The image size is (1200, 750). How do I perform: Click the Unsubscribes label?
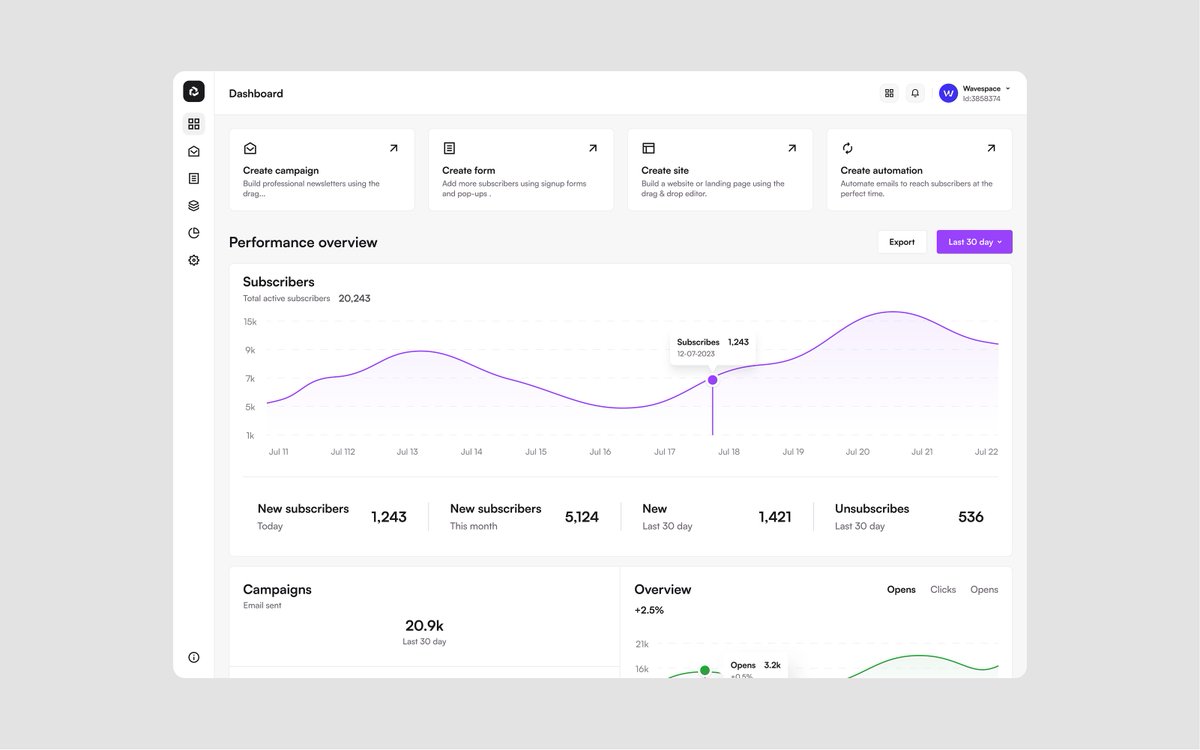coord(872,509)
